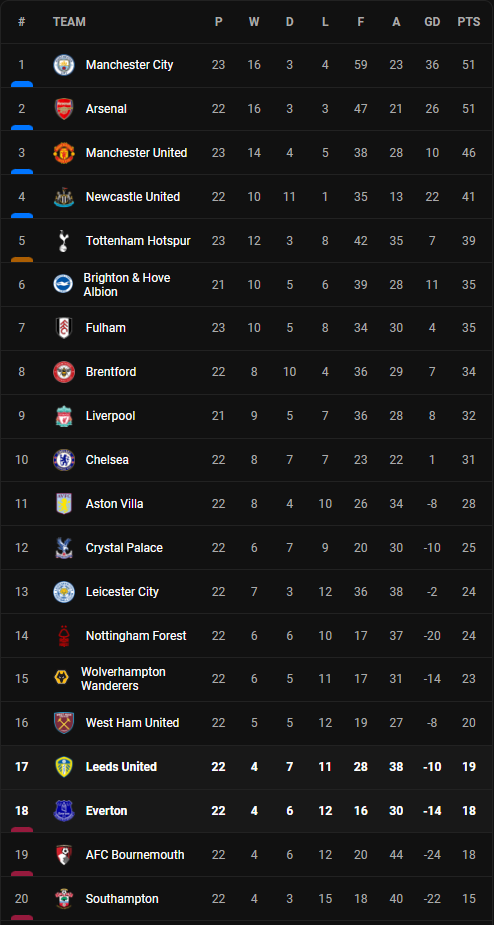Image resolution: width=494 pixels, height=925 pixels.
Task: Open the Fulham team page link
Action: (106, 328)
